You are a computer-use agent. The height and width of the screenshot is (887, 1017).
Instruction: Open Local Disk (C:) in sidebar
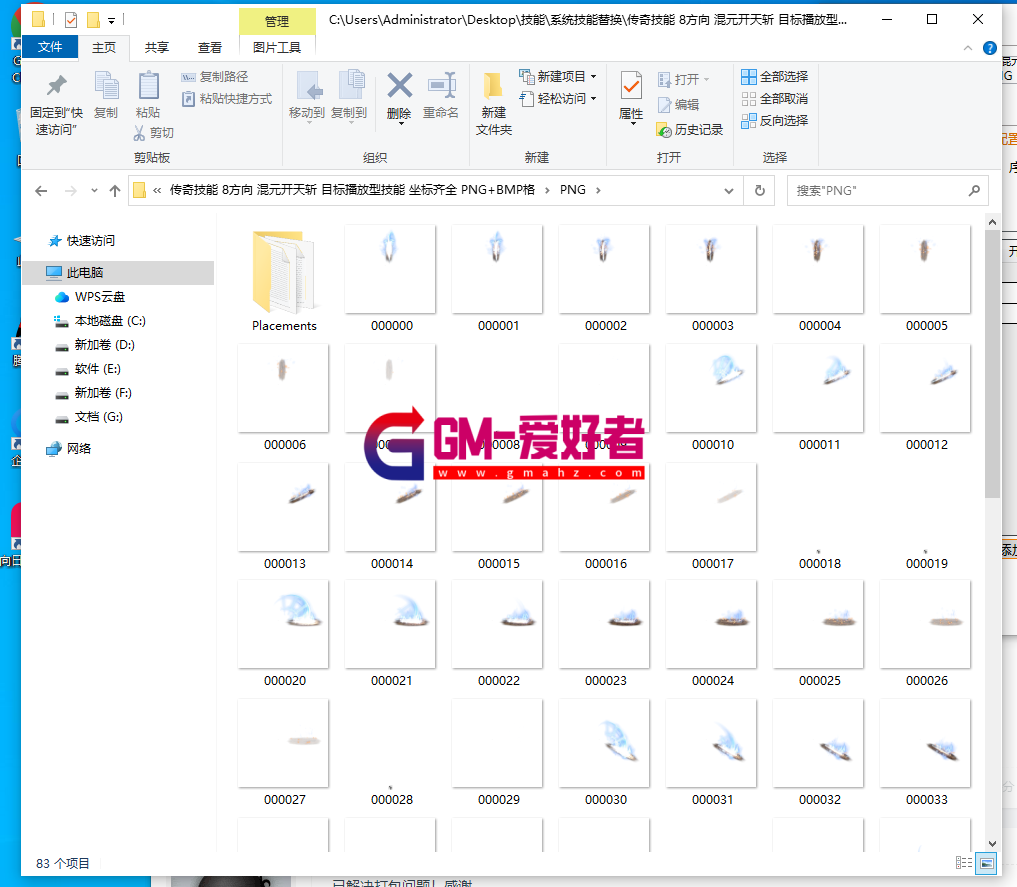(x=110, y=321)
